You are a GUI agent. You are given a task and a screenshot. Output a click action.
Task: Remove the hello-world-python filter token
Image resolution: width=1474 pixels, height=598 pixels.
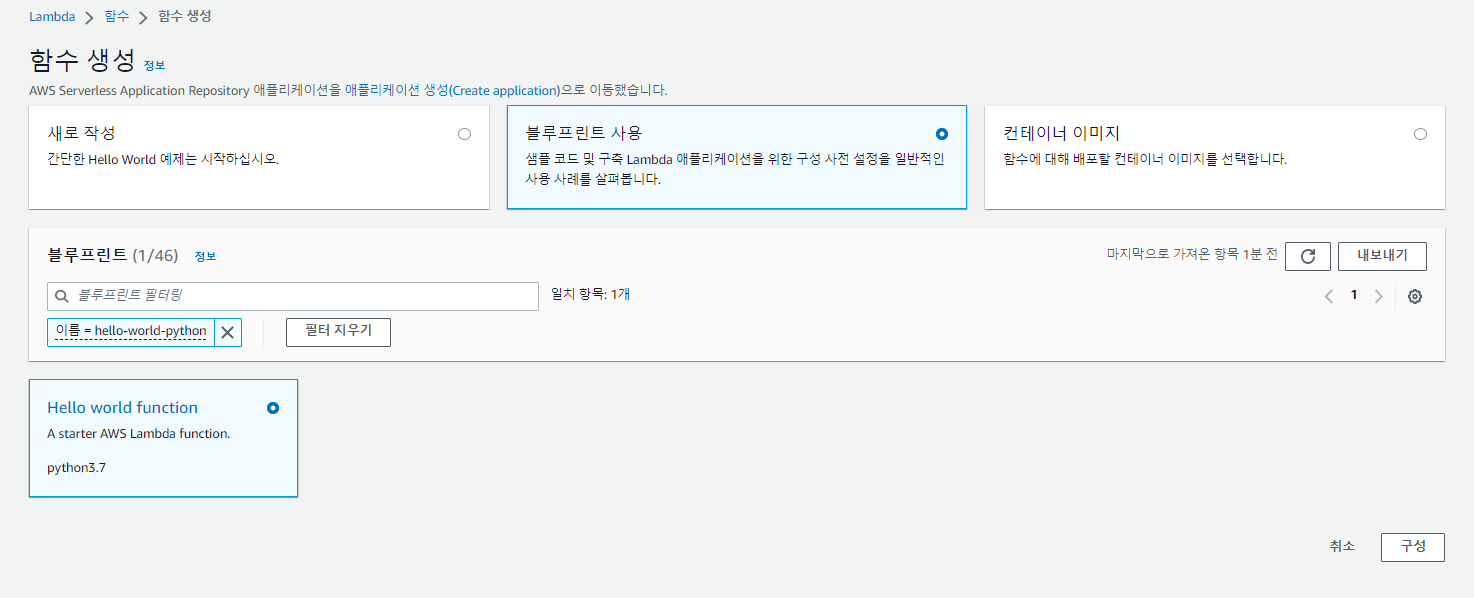228,332
